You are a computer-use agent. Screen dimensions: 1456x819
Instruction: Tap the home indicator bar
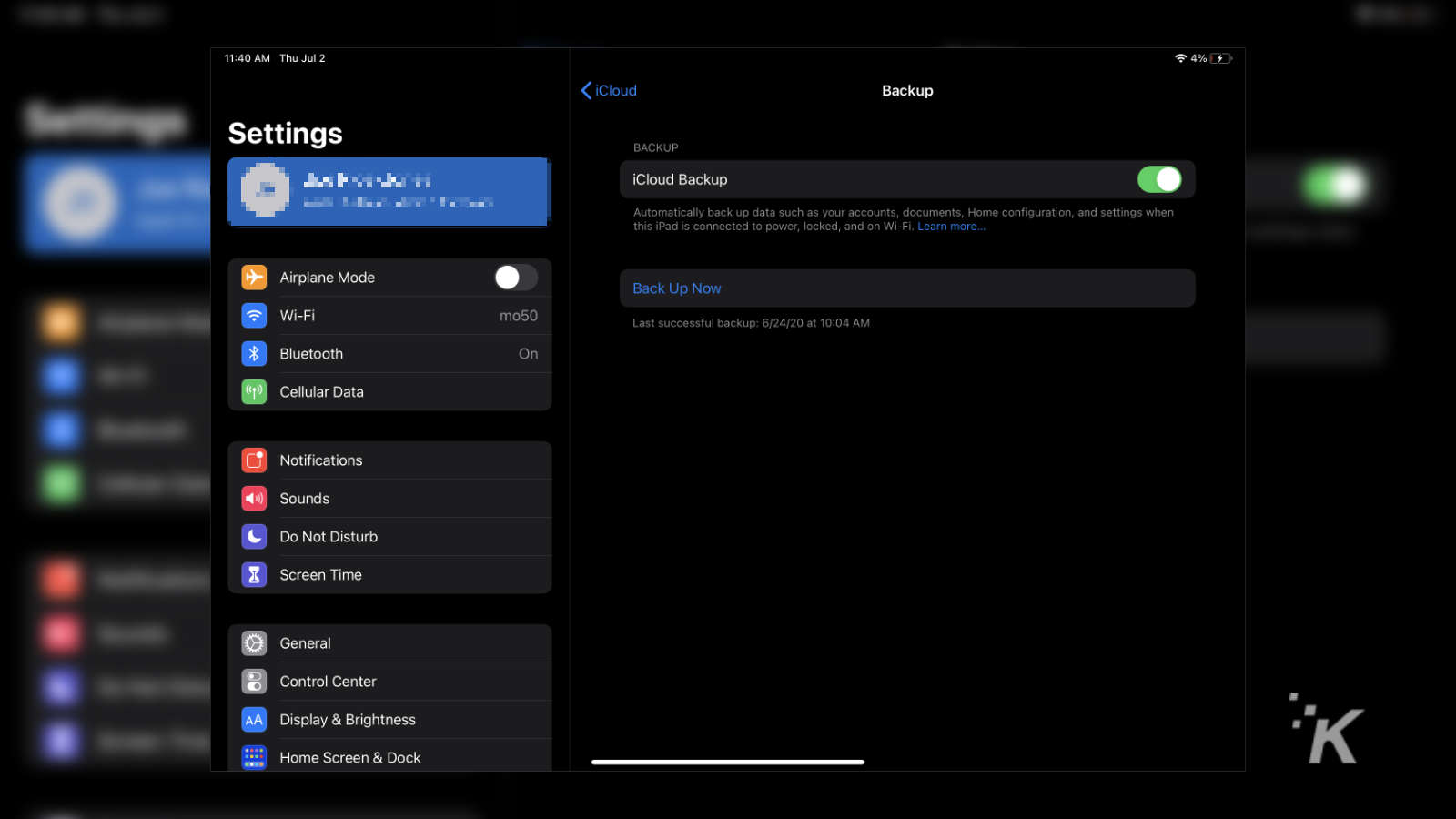[x=728, y=762]
